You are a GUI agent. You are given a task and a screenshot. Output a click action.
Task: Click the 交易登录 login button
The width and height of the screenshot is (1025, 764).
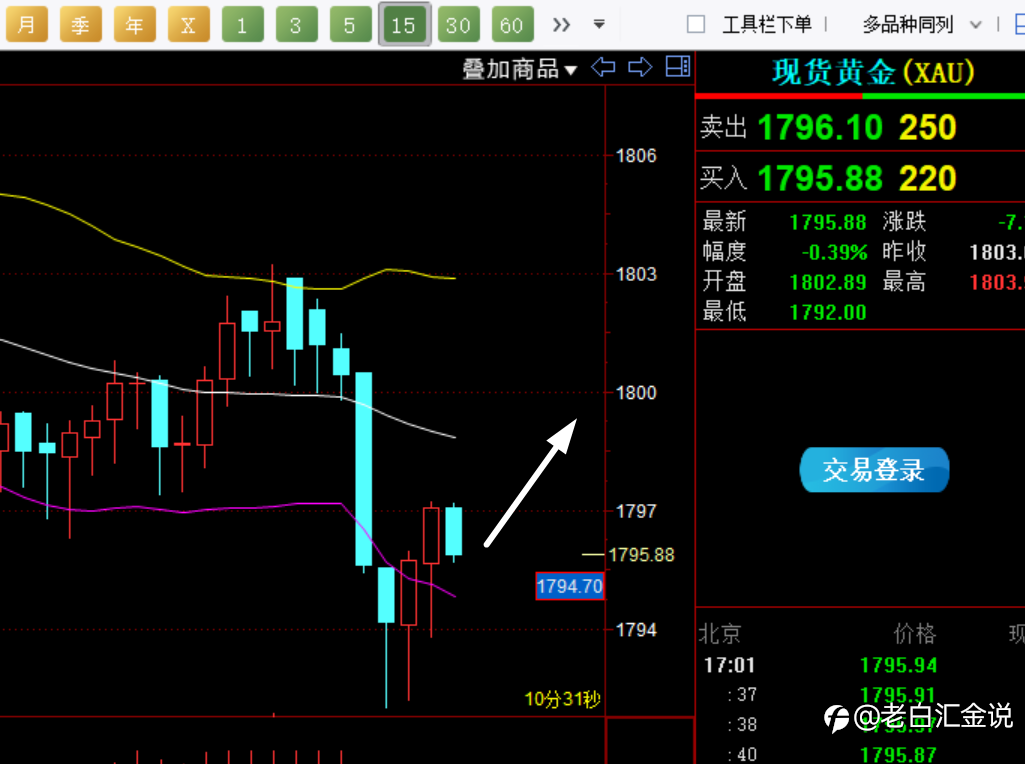874,469
